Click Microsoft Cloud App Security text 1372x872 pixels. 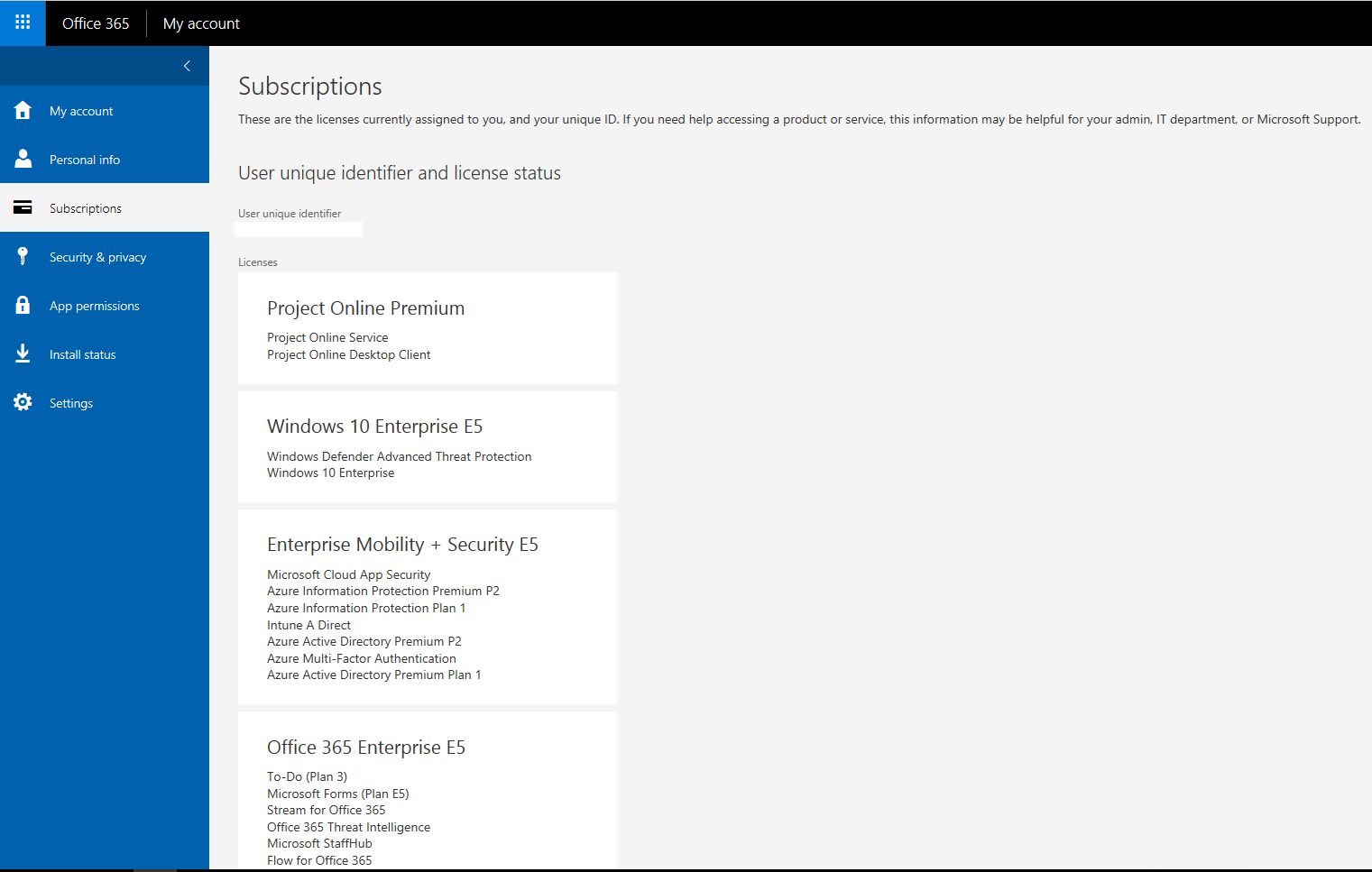348,574
